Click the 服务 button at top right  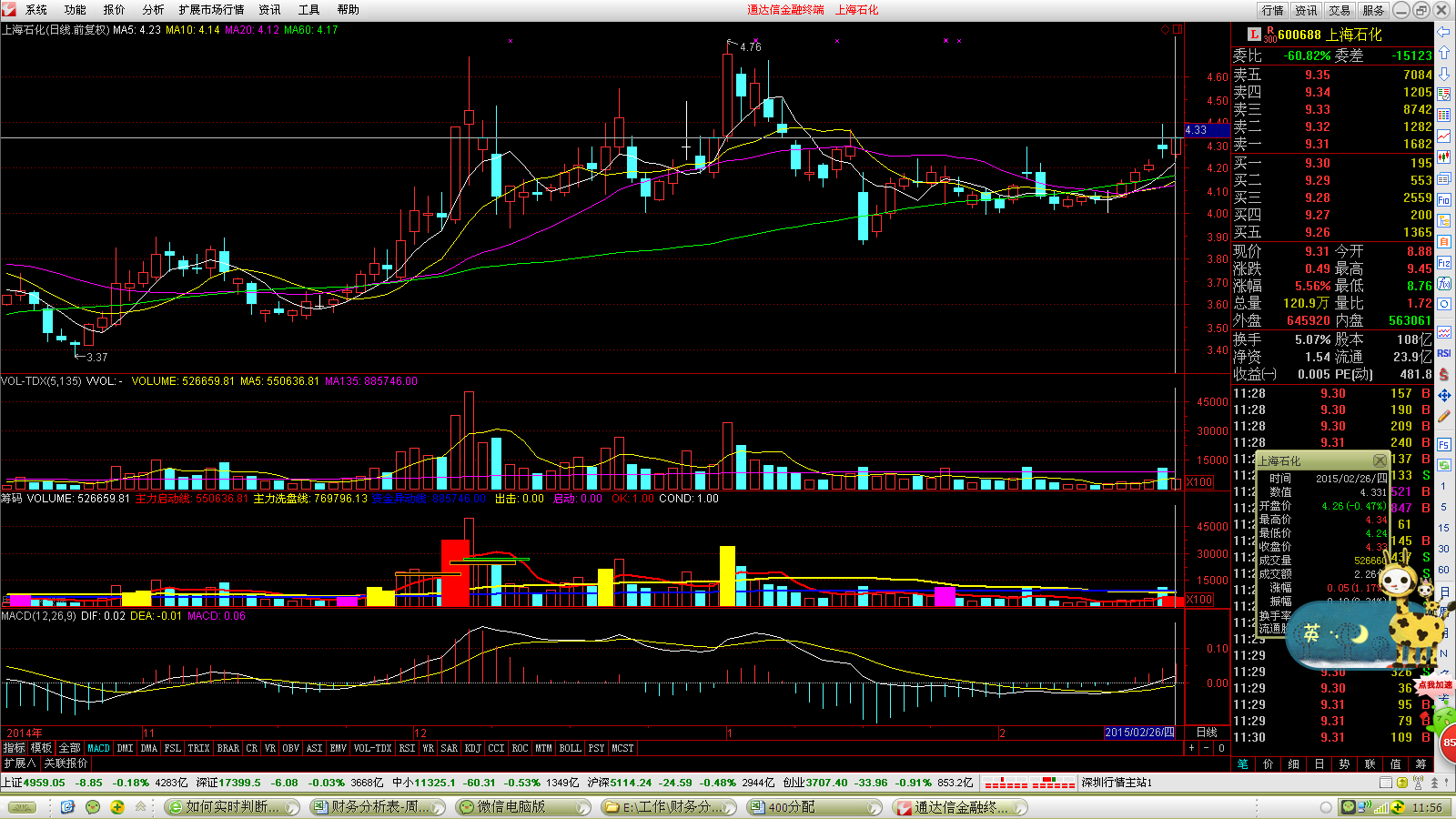(x=1373, y=10)
